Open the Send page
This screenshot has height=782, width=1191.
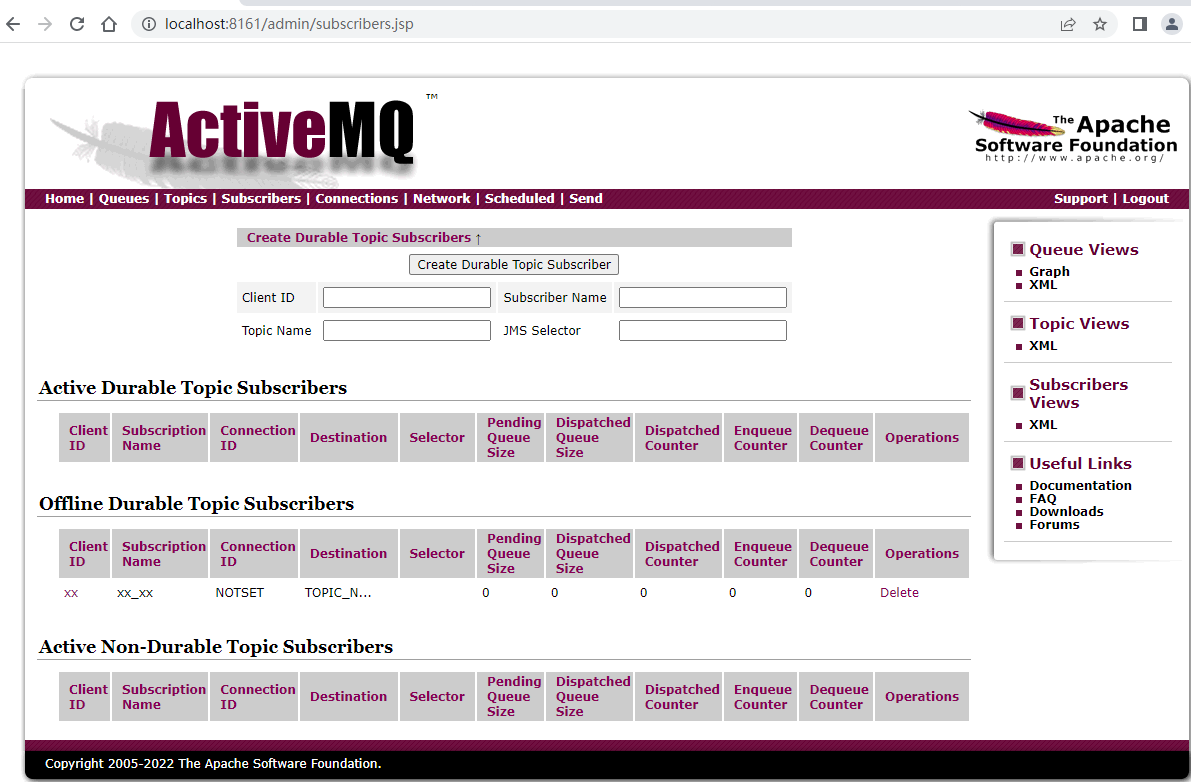[x=586, y=198]
